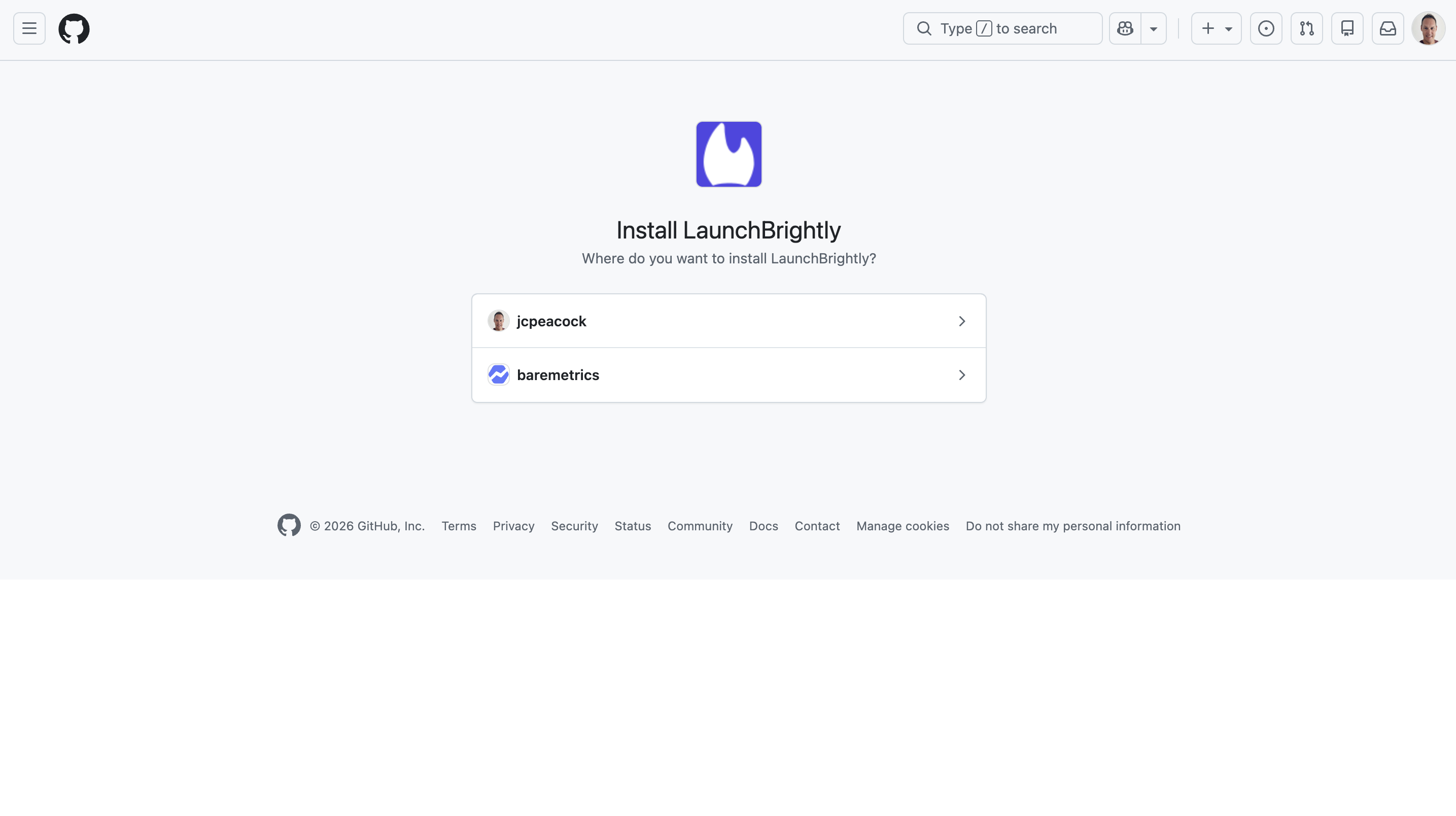Screen dimensions: 1456x816
Task: Select baremetrics as install location
Action: point(729,375)
